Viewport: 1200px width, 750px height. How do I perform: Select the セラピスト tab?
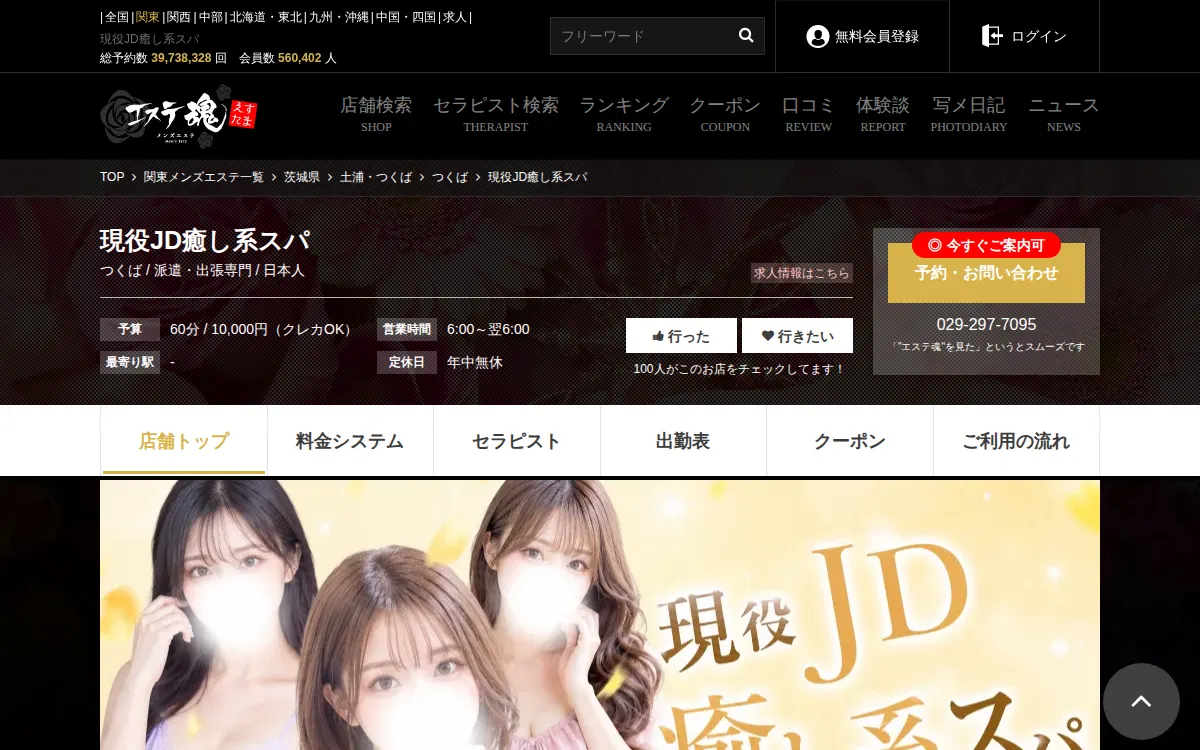point(517,441)
